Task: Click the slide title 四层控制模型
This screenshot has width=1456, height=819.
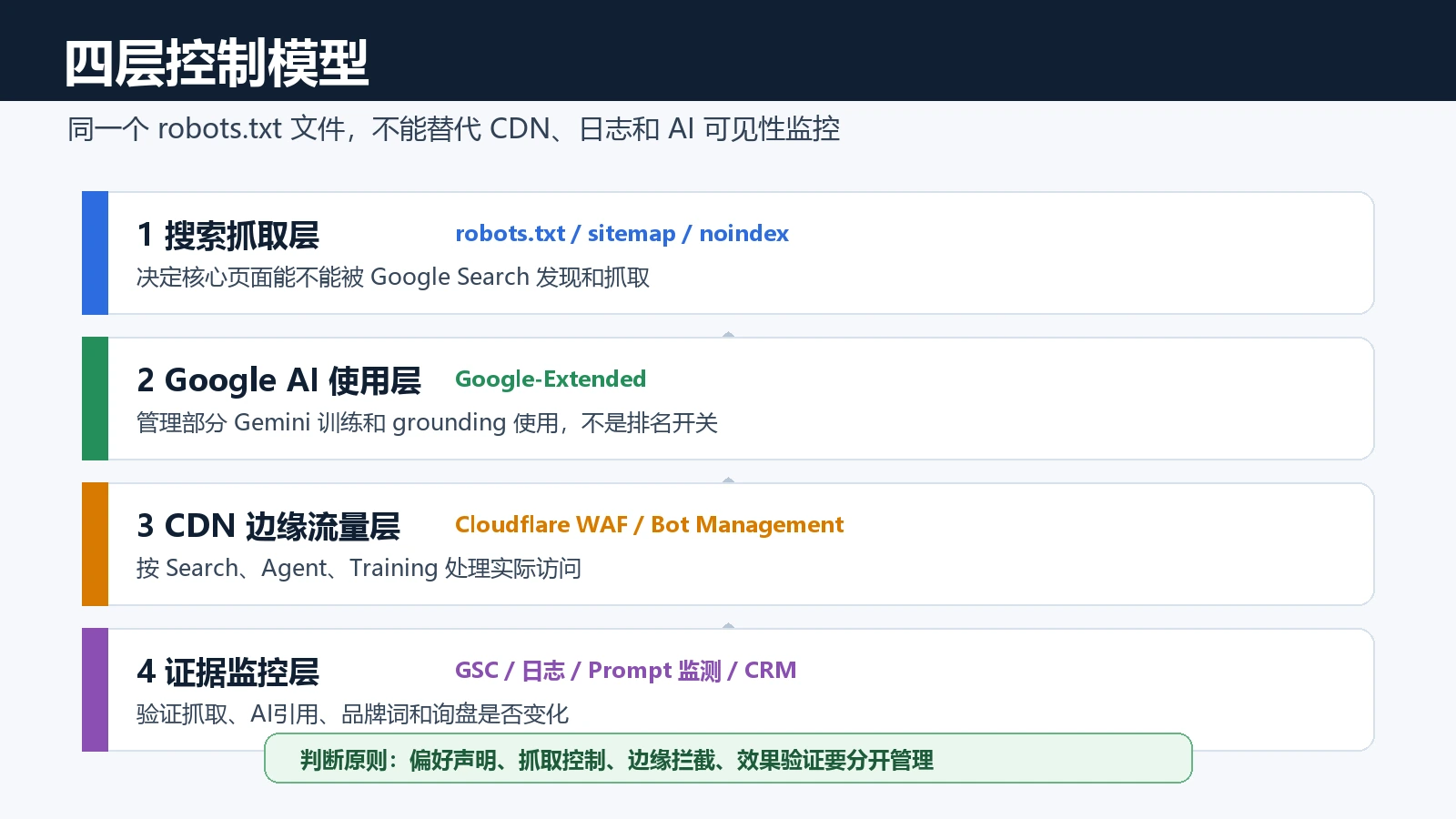Action: pyautogui.click(x=217, y=64)
